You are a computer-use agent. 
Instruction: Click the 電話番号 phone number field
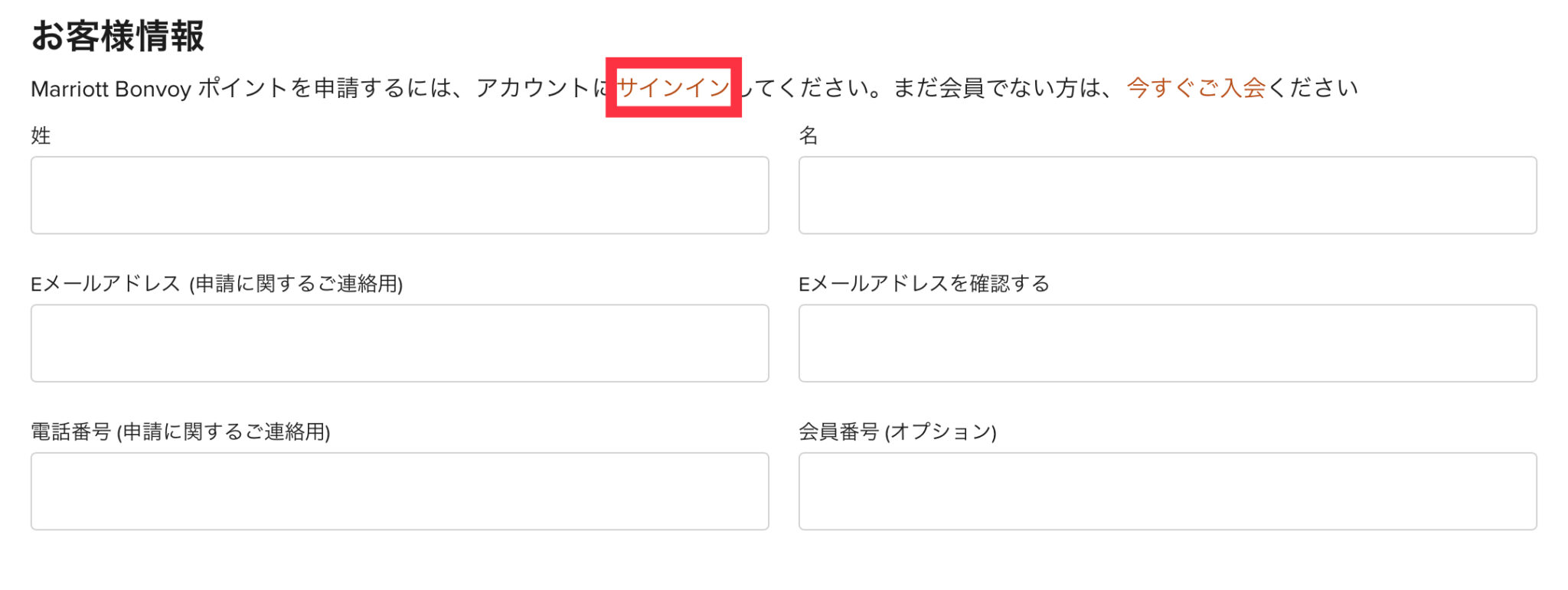400,491
